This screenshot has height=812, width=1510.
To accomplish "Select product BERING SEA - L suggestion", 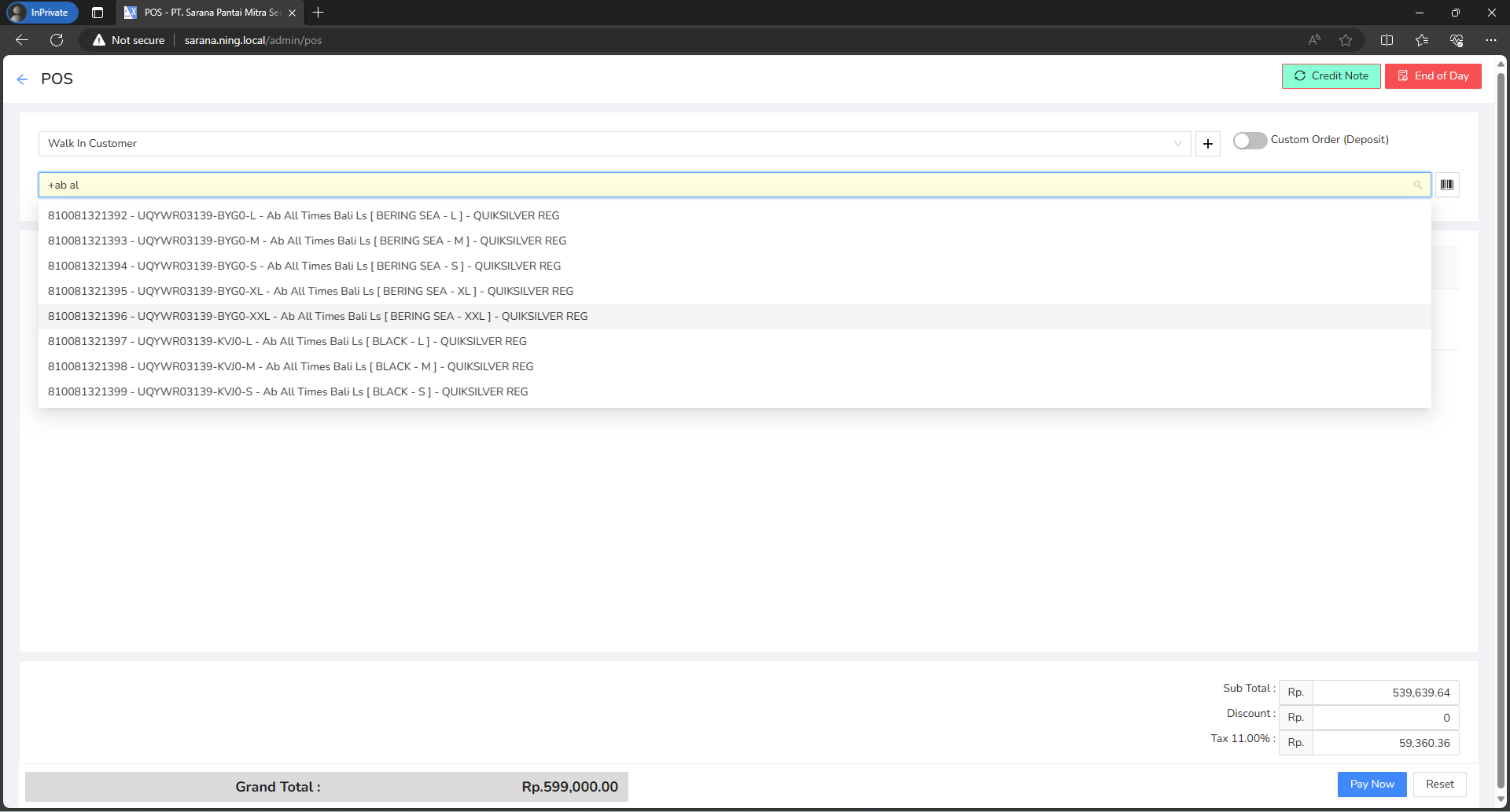I will (735, 215).
